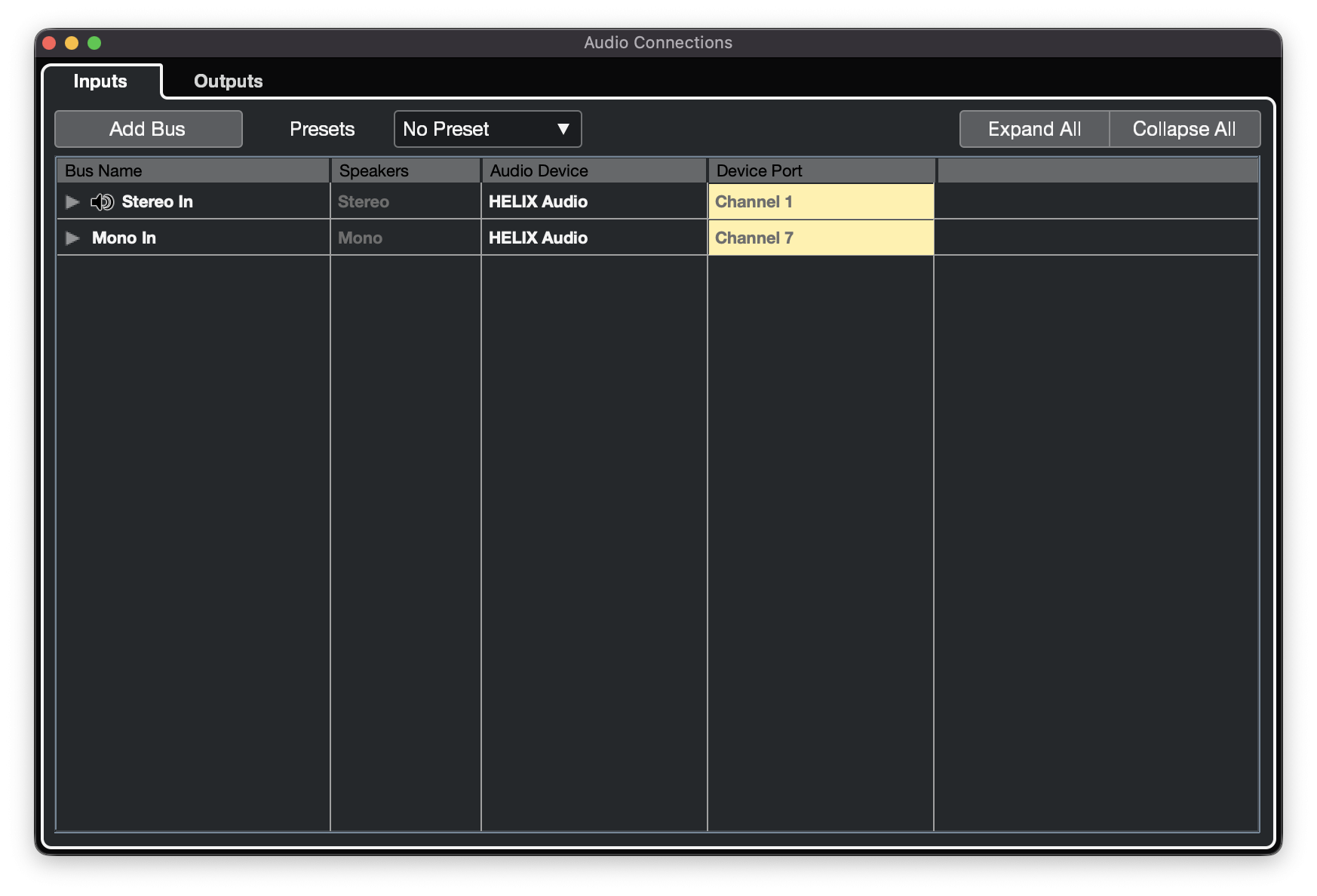Select the Mono In bus name
1317x896 pixels.
tap(124, 238)
